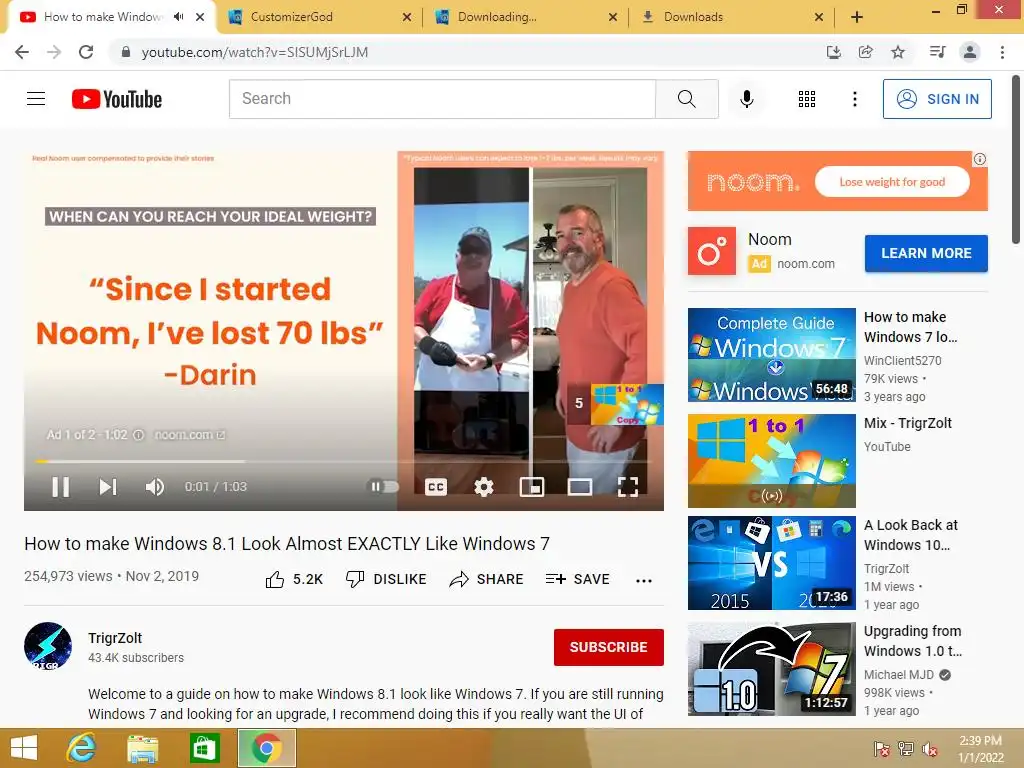Select the How to make Windows tab
Viewport: 1024px width, 768px height.
(x=101, y=17)
